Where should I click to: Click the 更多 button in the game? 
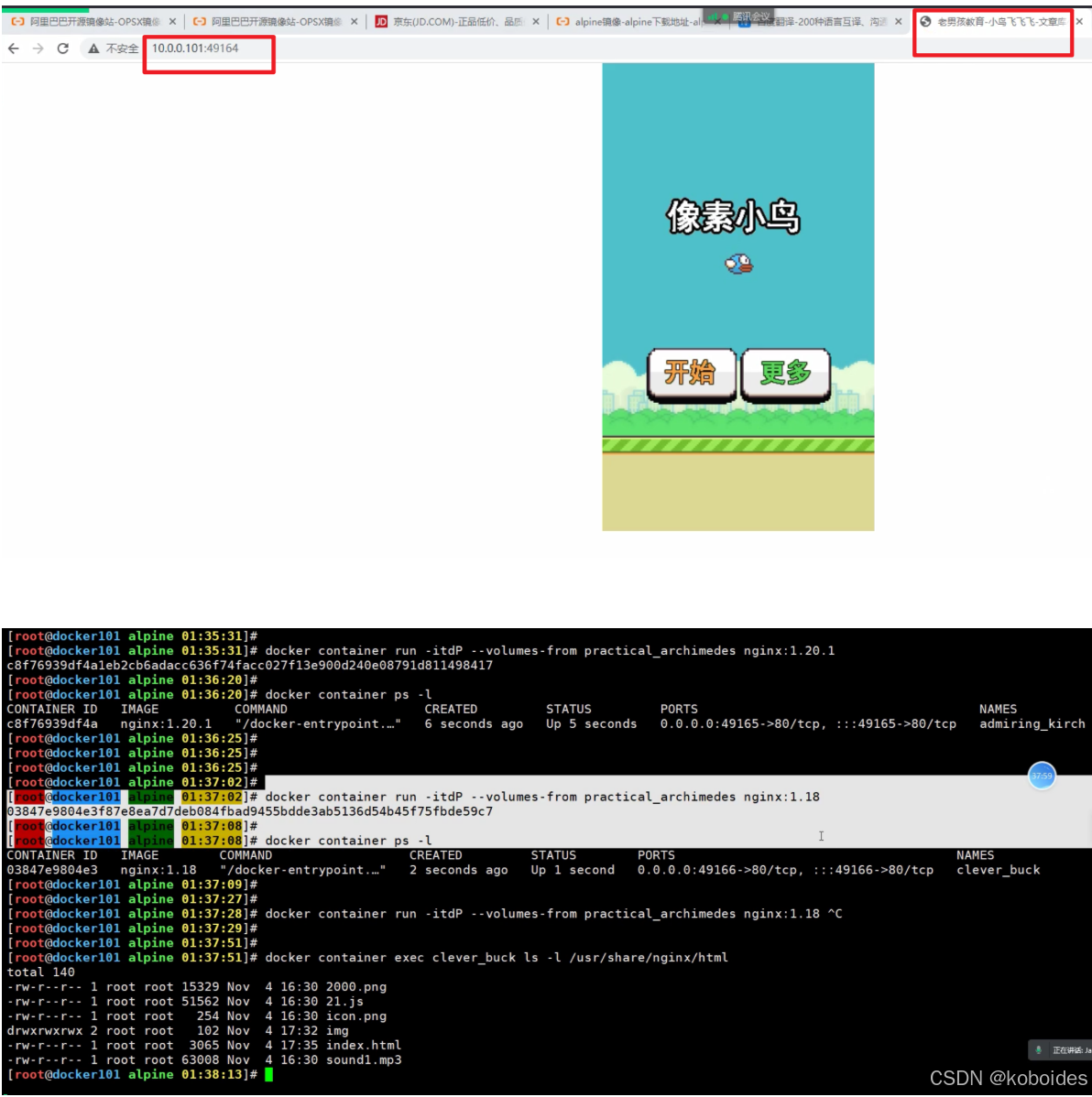(x=785, y=374)
